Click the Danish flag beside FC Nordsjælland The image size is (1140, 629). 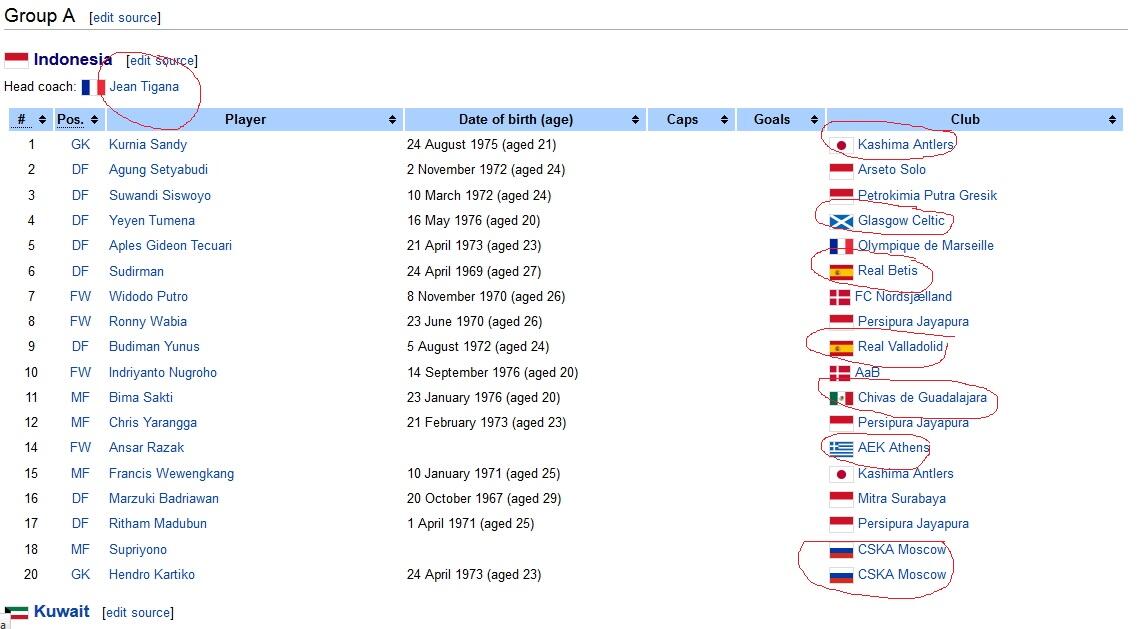tap(839, 297)
